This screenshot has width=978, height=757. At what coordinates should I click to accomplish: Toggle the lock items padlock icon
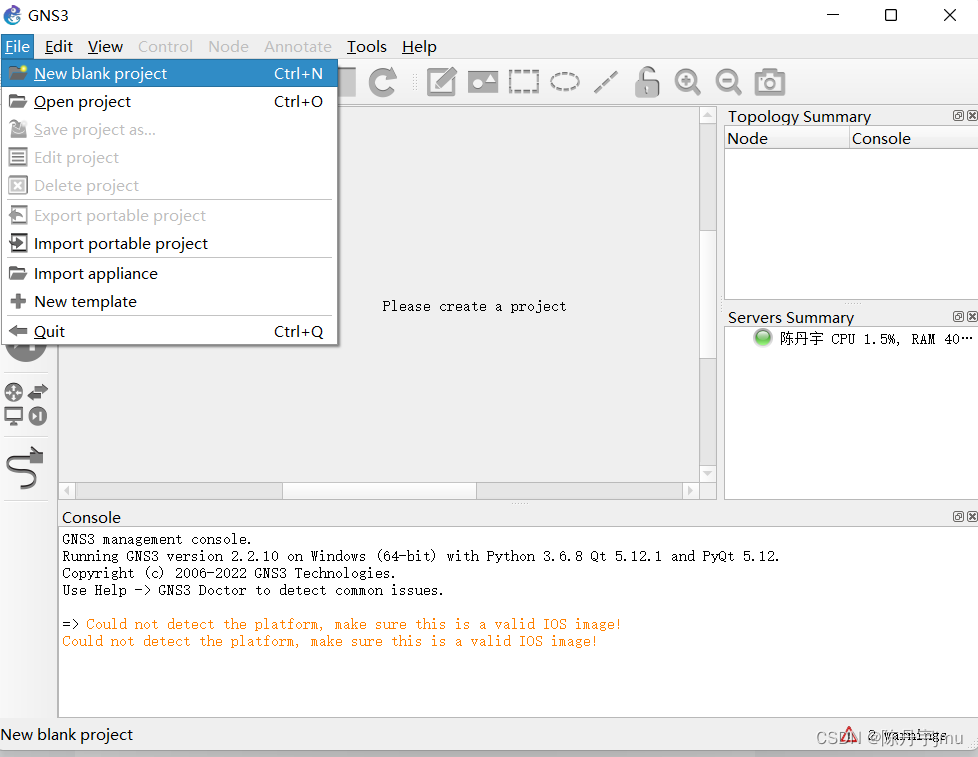coord(647,82)
